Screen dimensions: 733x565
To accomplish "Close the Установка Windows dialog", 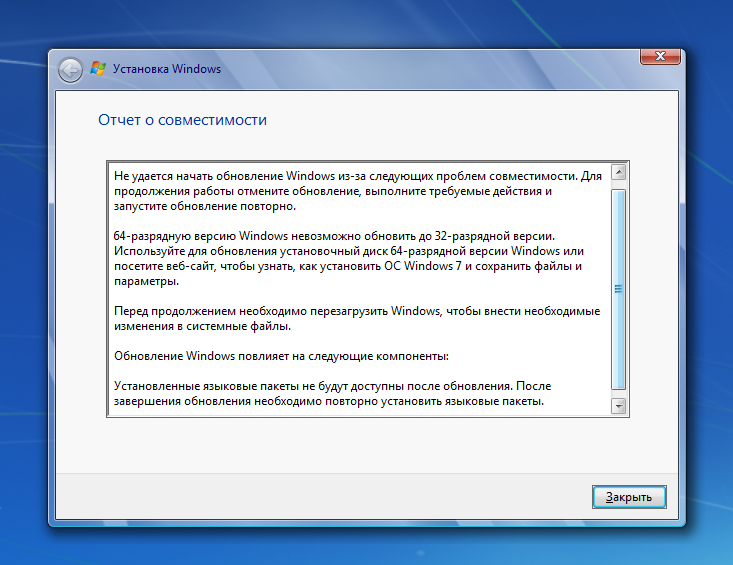I will (660, 57).
